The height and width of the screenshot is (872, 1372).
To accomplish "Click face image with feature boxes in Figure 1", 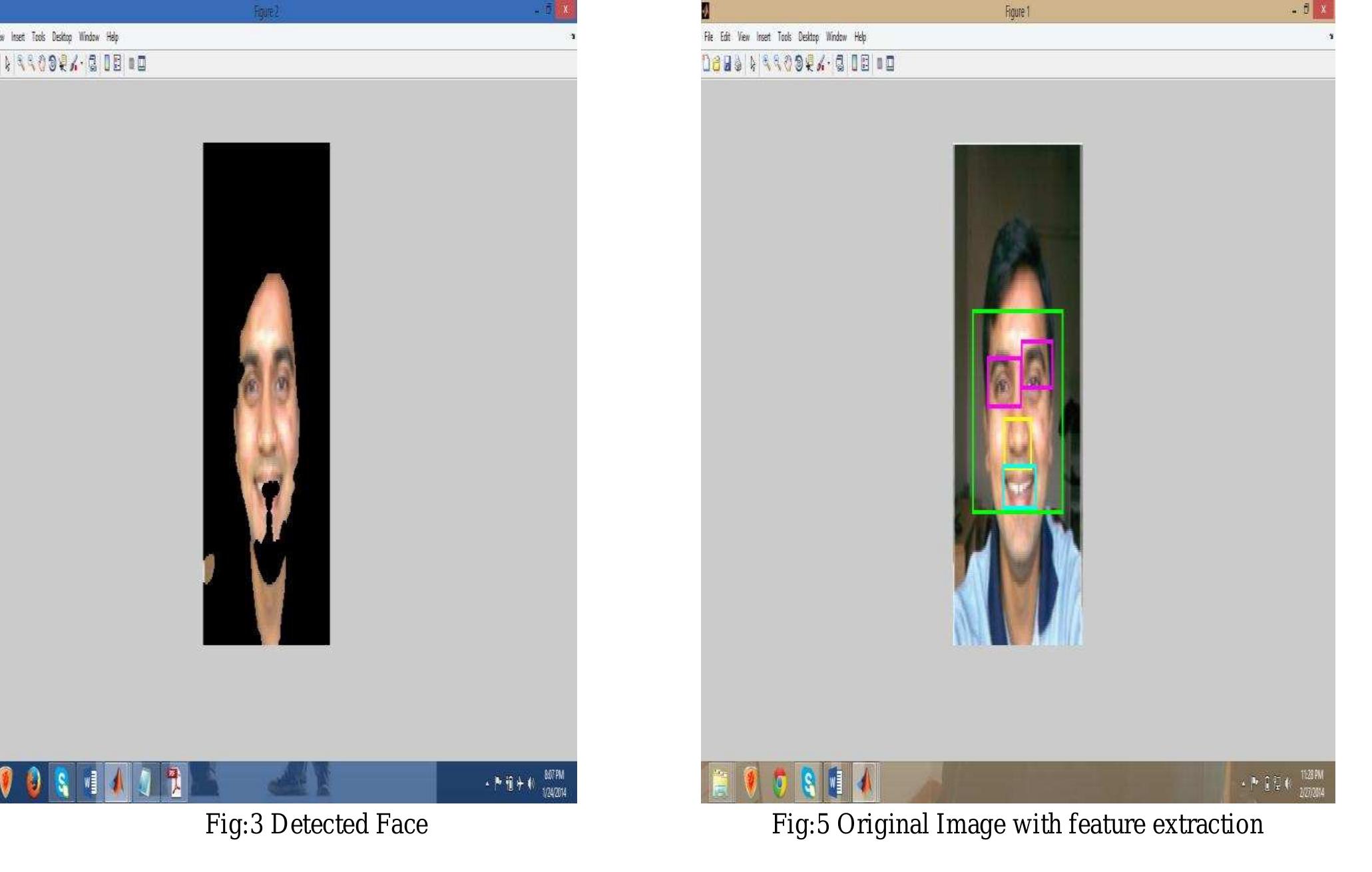I will click(x=1018, y=394).
